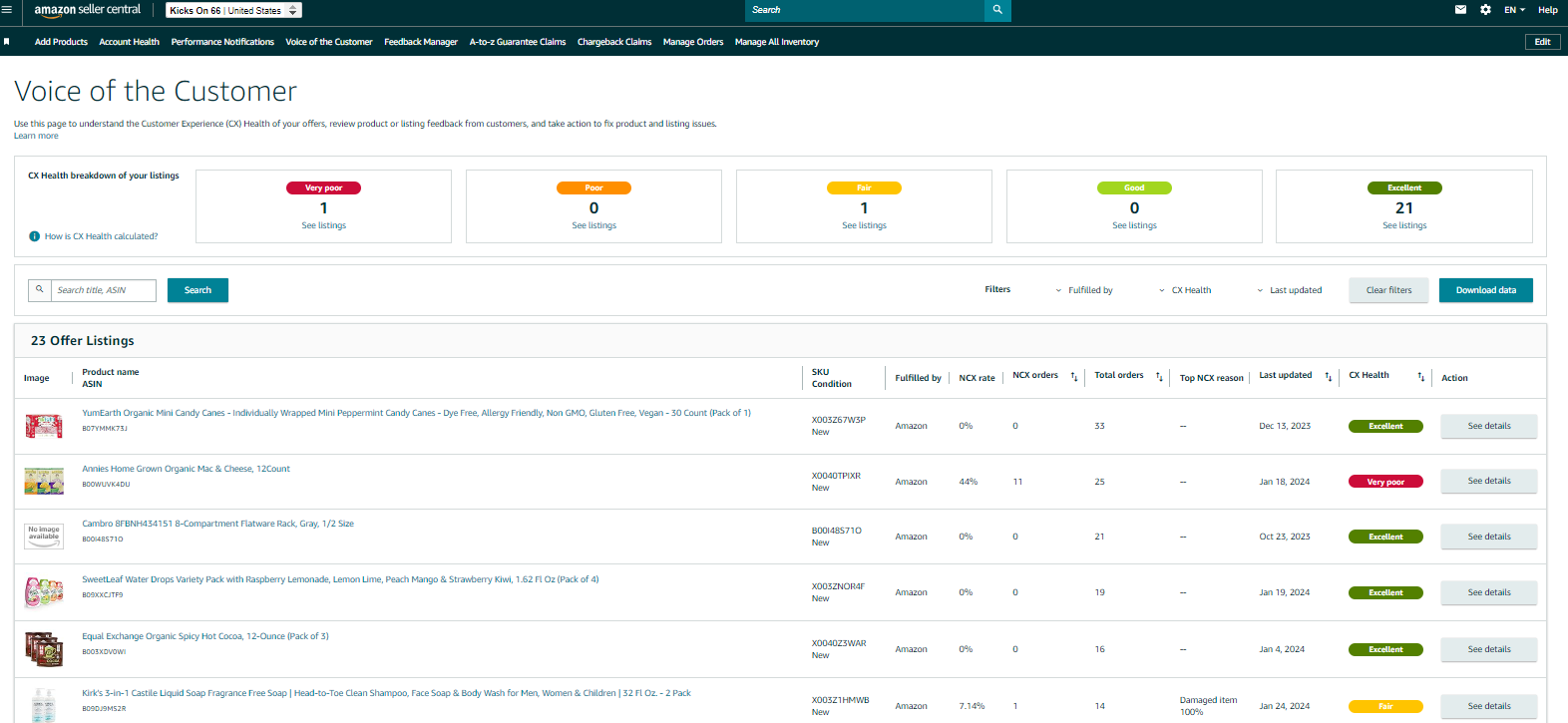Open Feedback Manager

[421, 42]
